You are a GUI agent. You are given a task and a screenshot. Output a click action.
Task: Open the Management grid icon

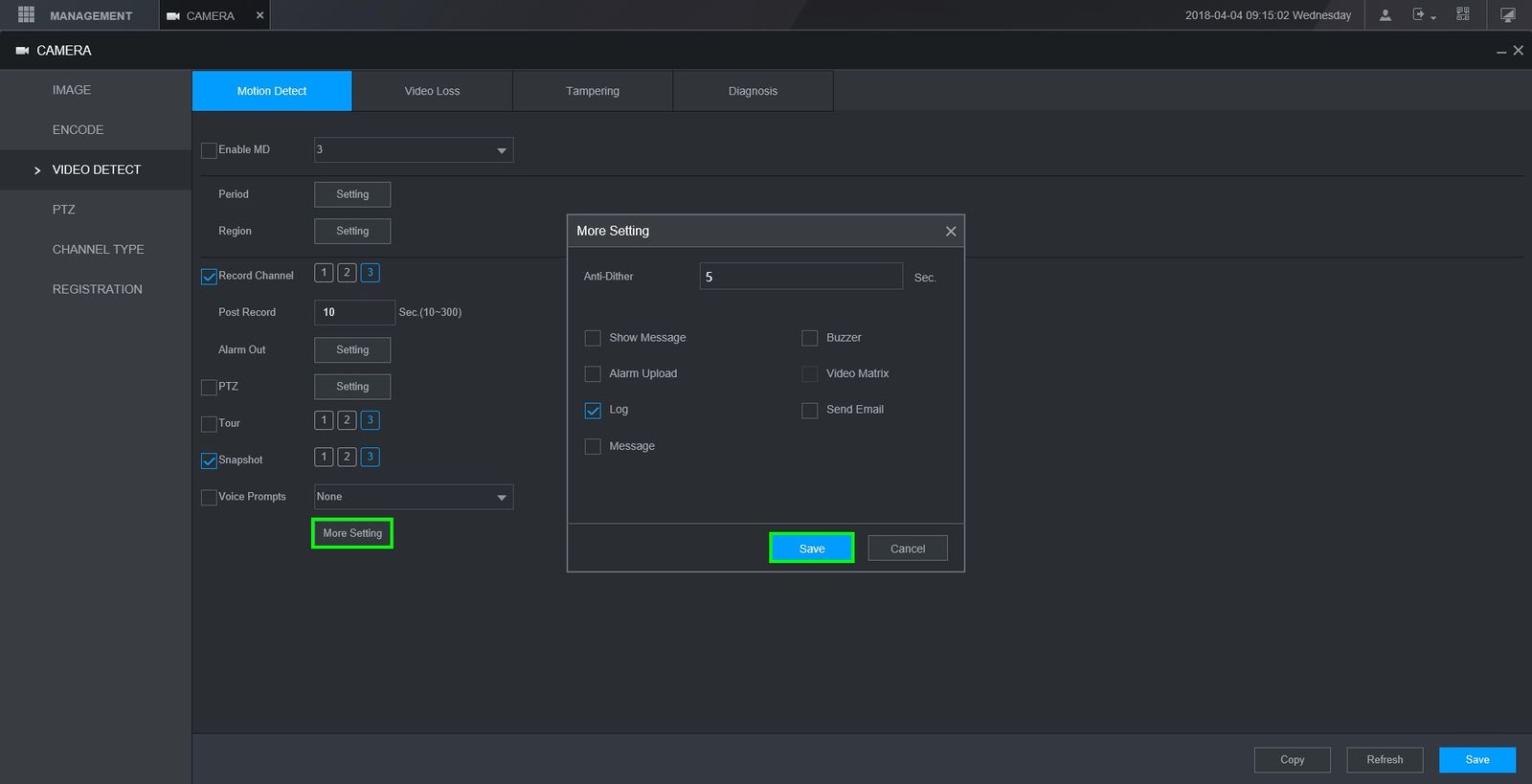26,15
